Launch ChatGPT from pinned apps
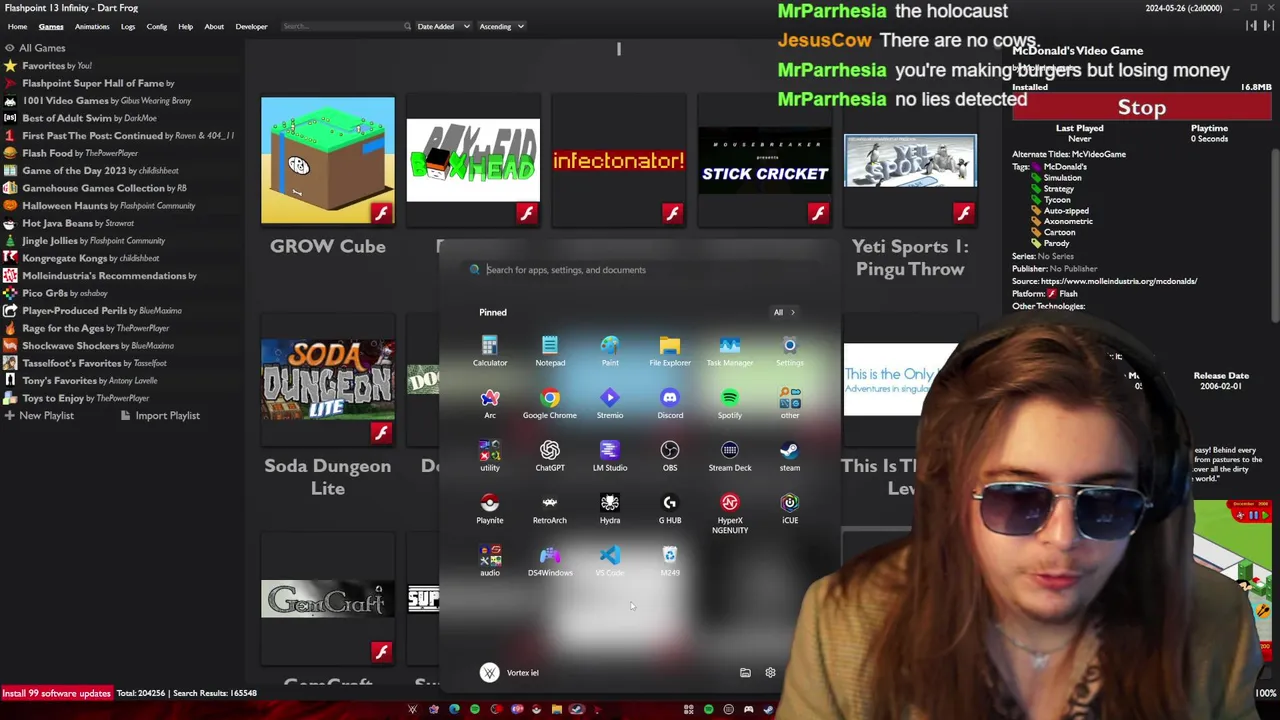The height and width of the screenshot is (720, 1280). coord(550,456)
